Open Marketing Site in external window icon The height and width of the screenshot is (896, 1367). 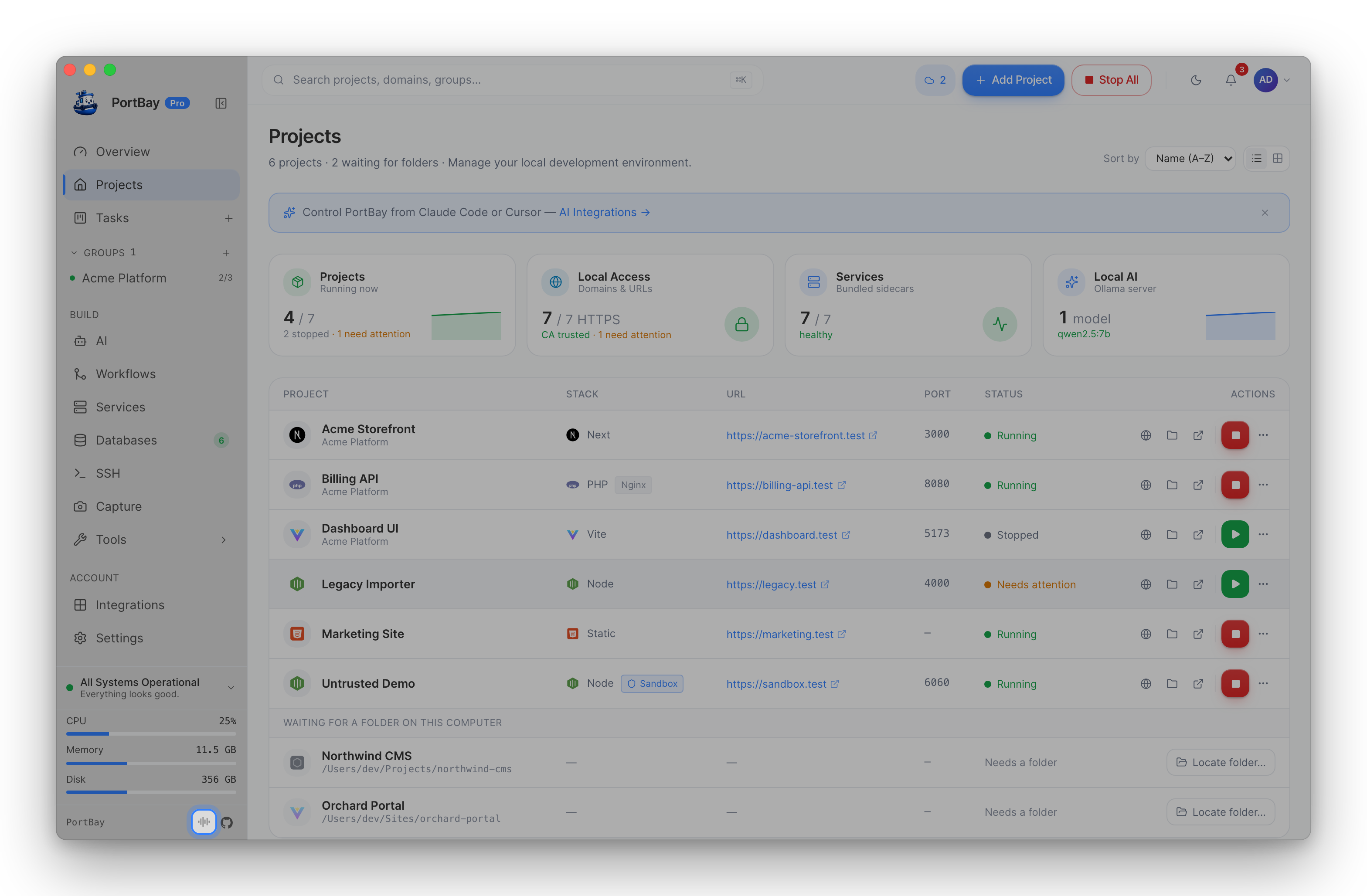click(x=1198, y=634)
